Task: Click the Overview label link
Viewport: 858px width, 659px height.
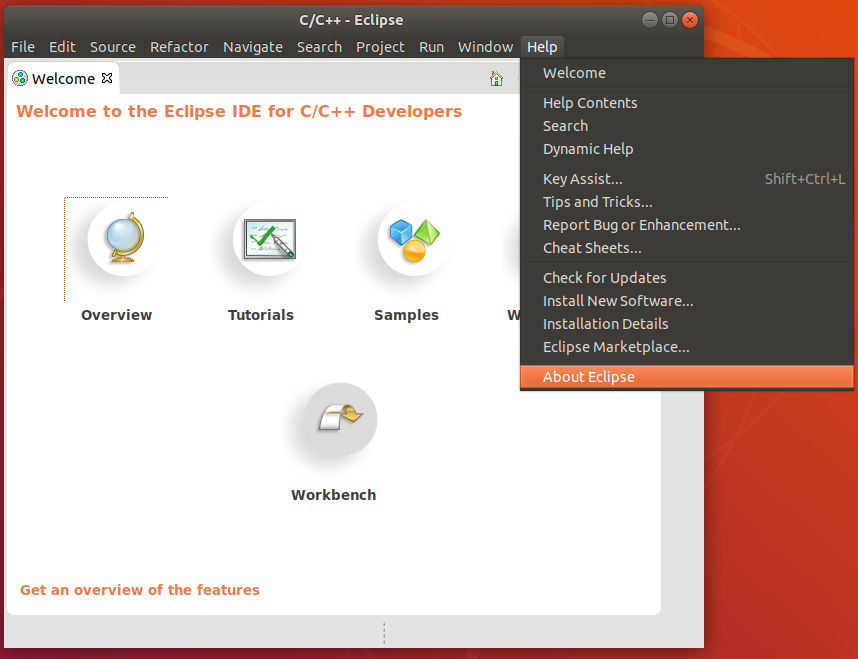Action: coord(117,315)
